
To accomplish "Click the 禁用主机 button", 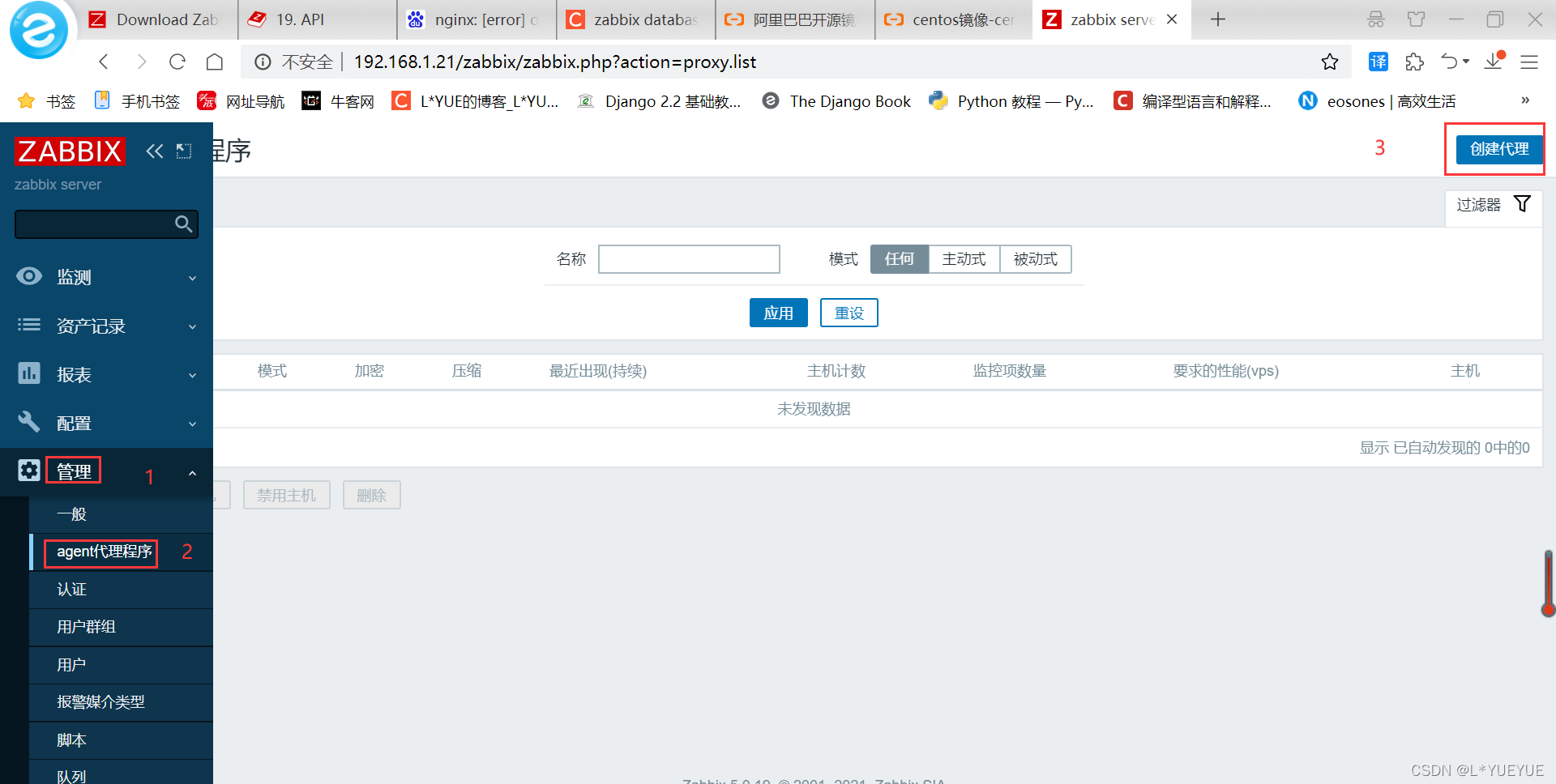I will [286, 495].
